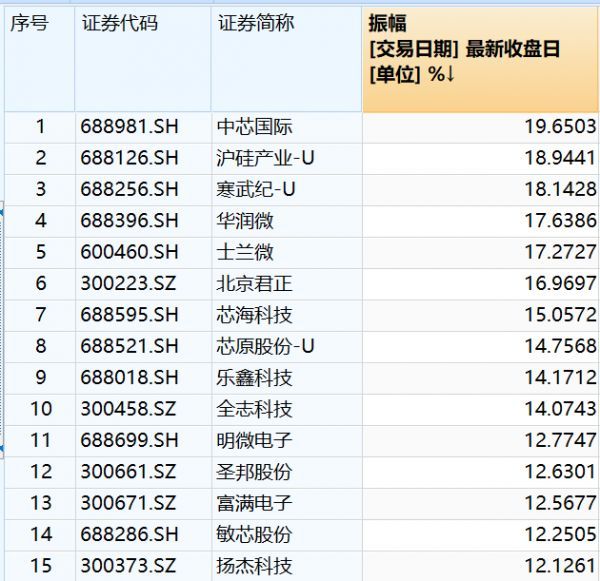Select code 300373.SZ
Screen dimensions: 600x581
click(x=128, y=566)
